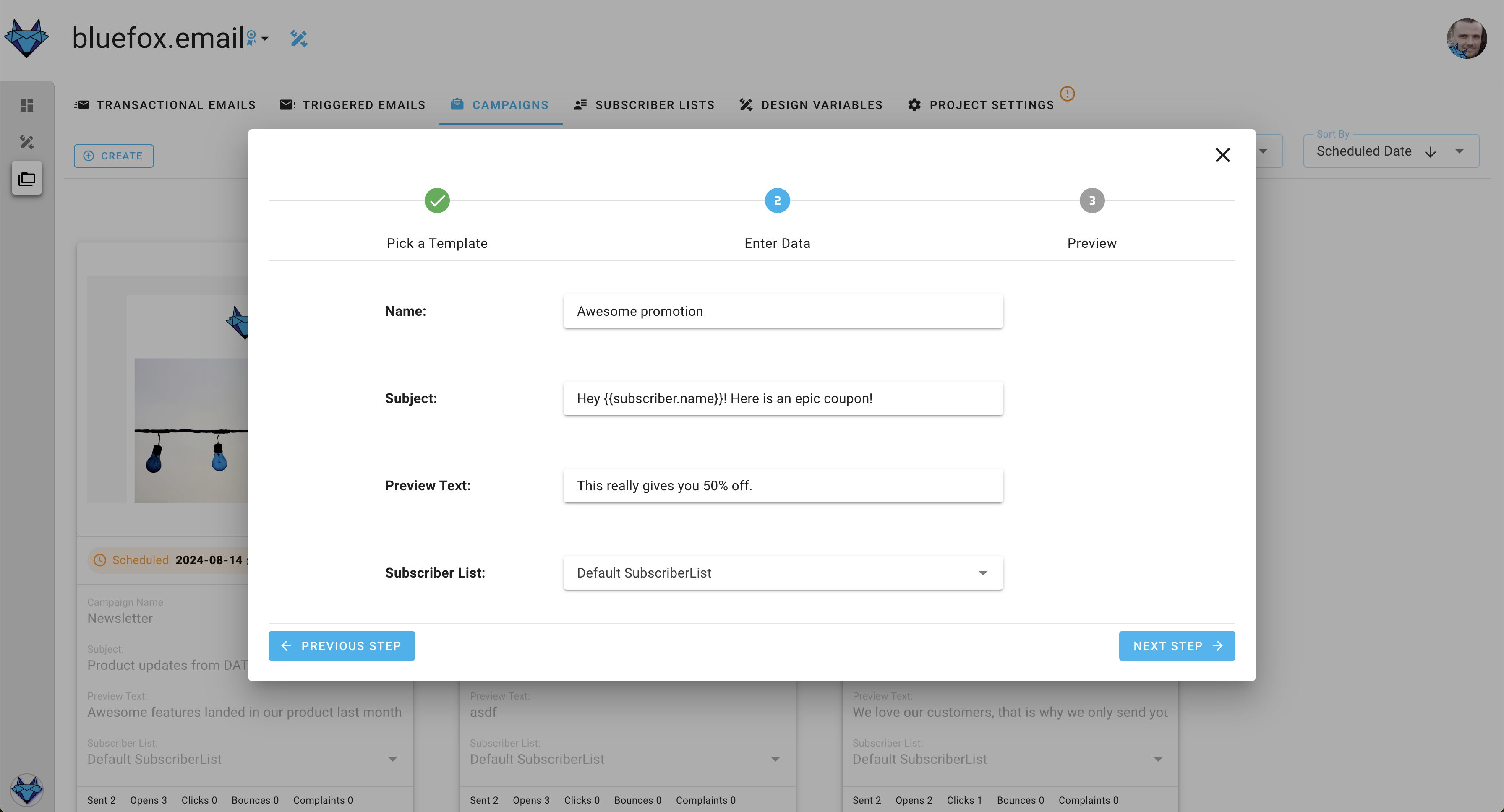Click the bluefox logo in header
The width and height of the screenshot is (1504, 812).
(26, 39)
